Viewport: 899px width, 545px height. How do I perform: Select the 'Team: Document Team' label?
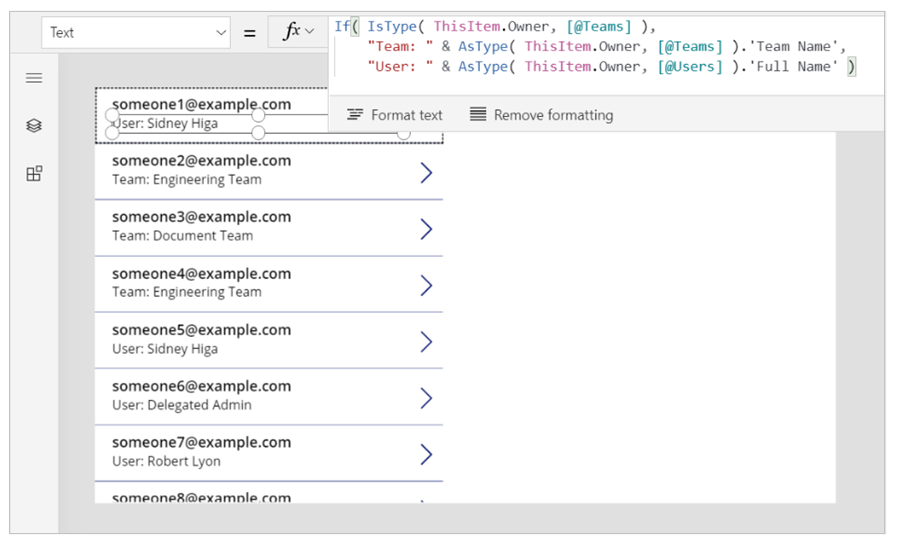tap(182, 236)
